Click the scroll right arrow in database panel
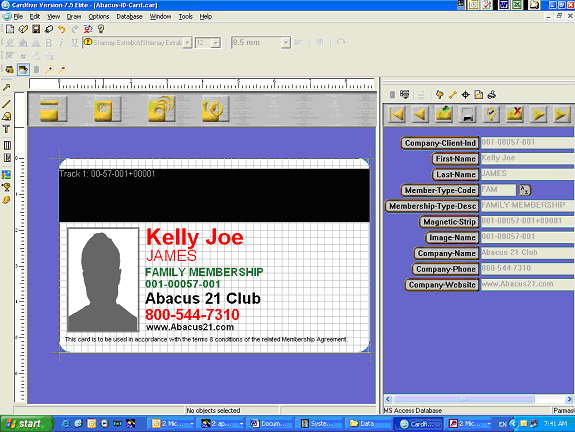The height and width of the screenshot is (432, 575). [569, 399]
